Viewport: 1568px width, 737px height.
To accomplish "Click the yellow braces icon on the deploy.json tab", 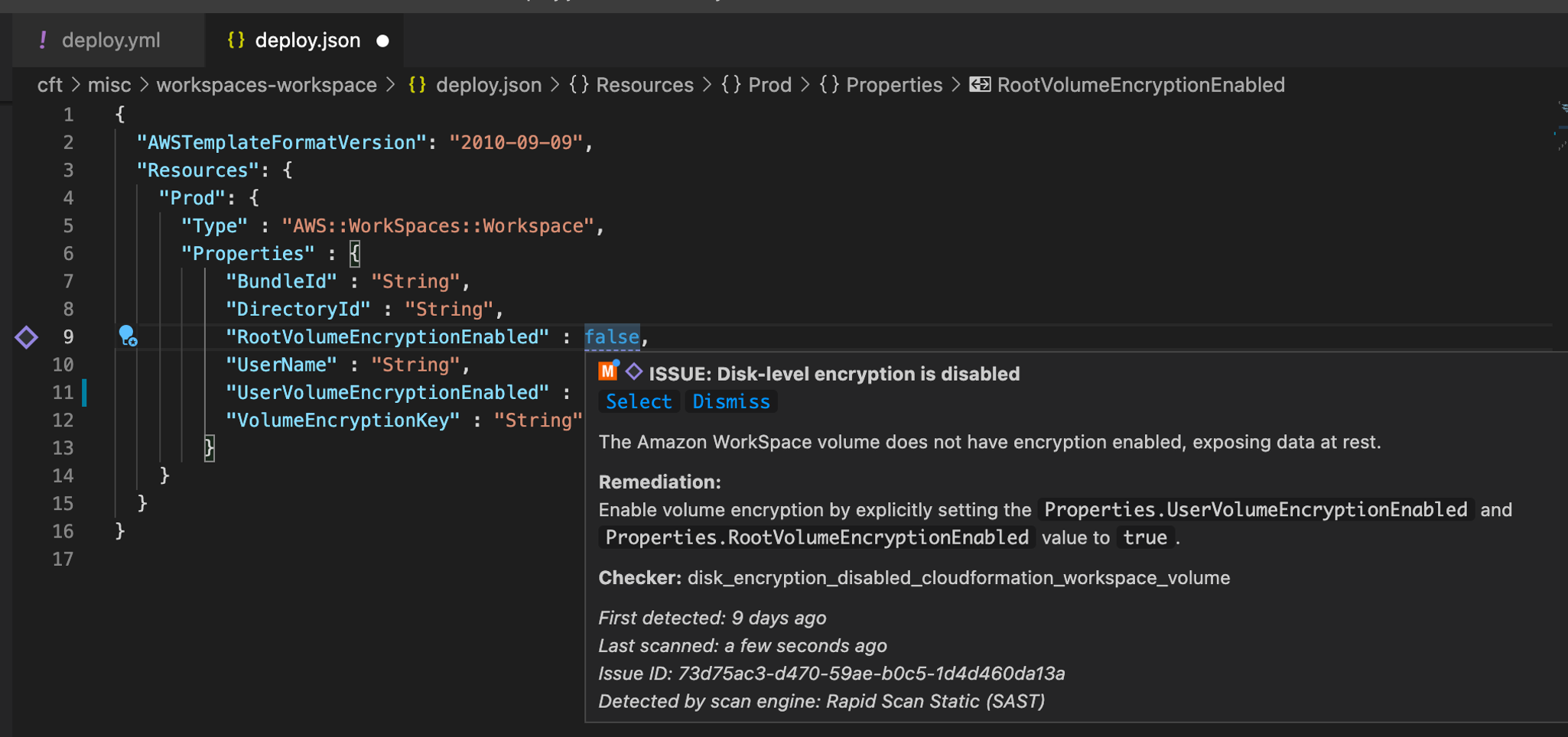I will click(x=236, y=41).
